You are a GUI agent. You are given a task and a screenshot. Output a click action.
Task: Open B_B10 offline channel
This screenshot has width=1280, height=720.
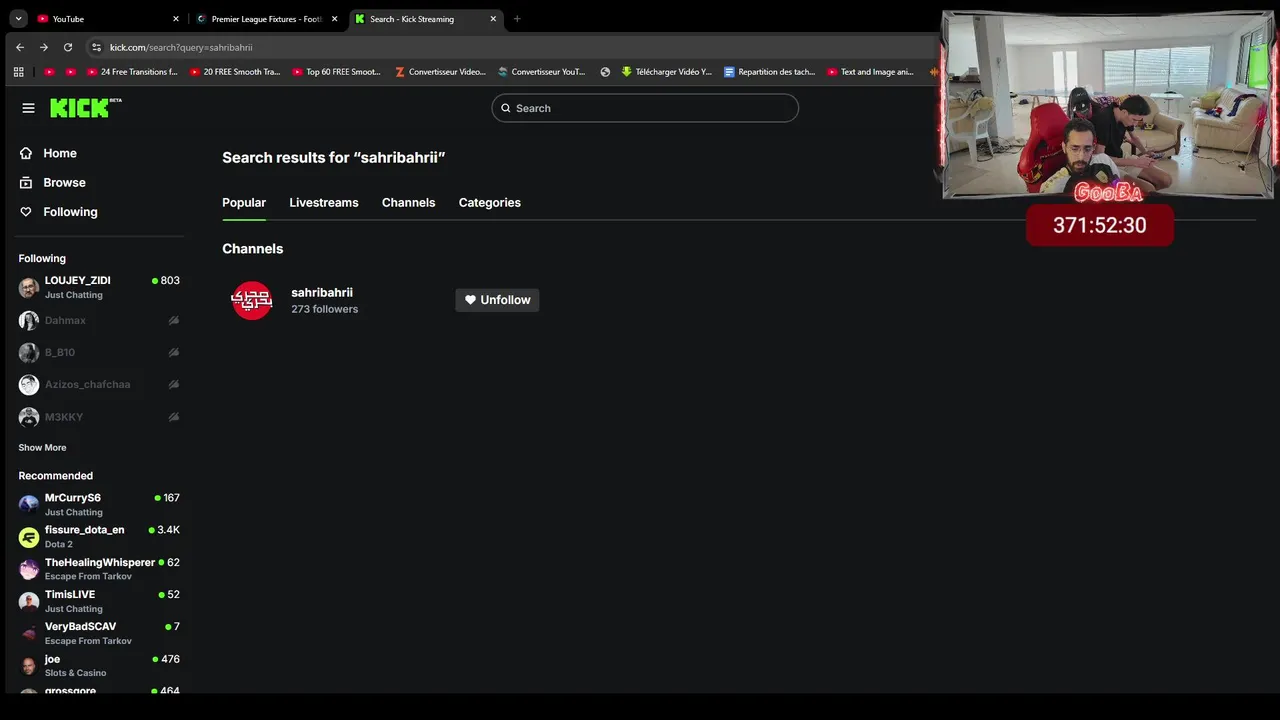[99, 352]
